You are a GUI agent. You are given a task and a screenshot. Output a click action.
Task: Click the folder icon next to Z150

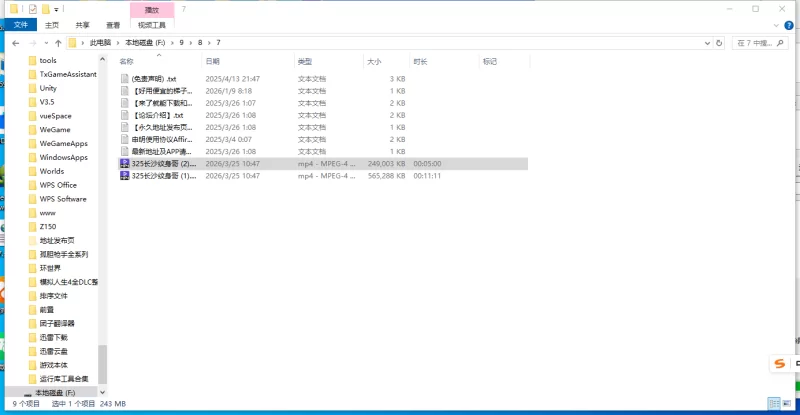click(x=33, y=227)
